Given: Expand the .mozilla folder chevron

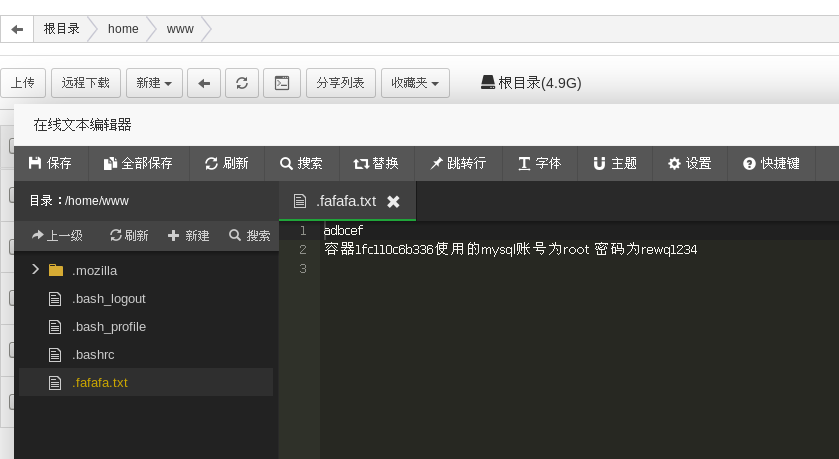Looking at the screenshot, I should (35, 270).
